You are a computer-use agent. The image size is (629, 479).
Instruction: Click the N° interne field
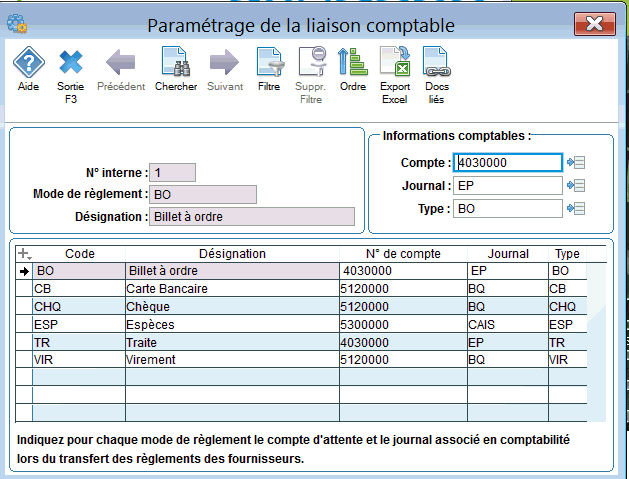coord(172,173)
